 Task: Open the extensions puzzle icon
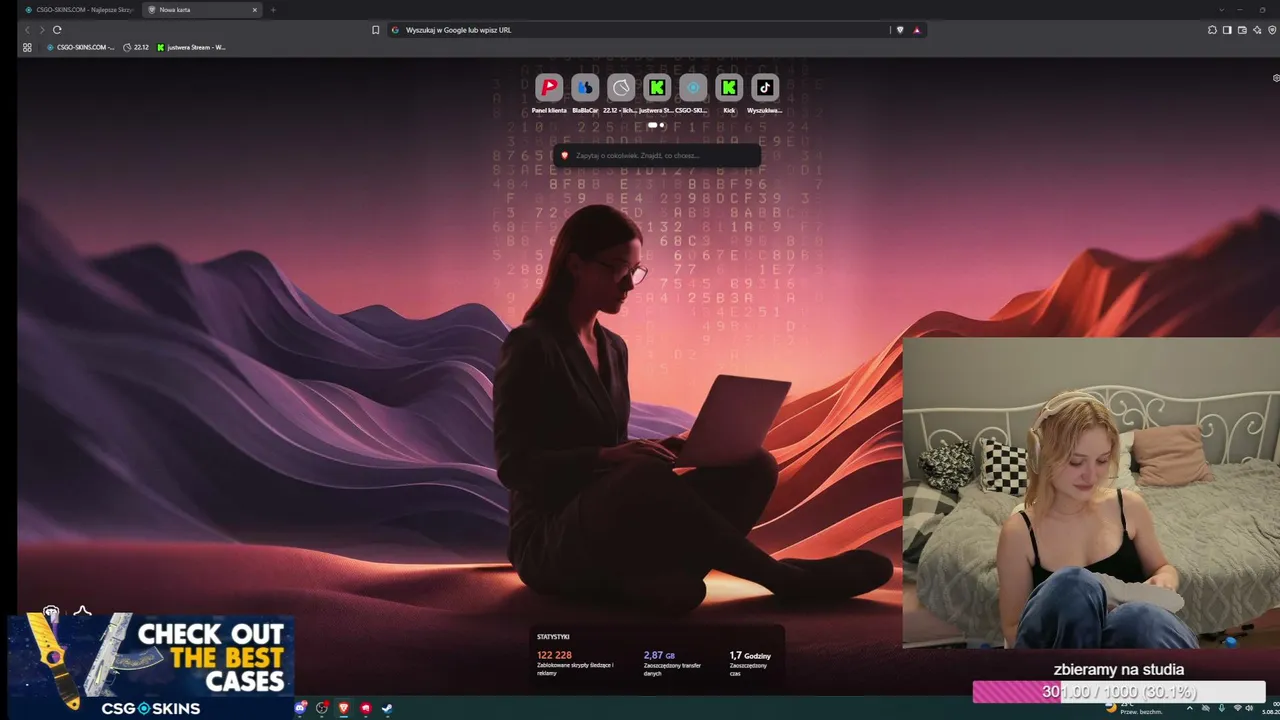pos(1212,30)
